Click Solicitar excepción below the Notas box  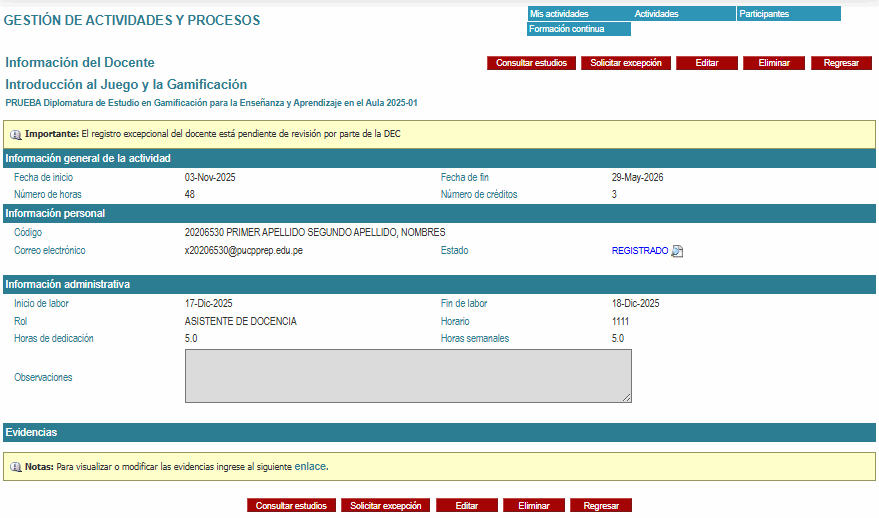[386, 506]
